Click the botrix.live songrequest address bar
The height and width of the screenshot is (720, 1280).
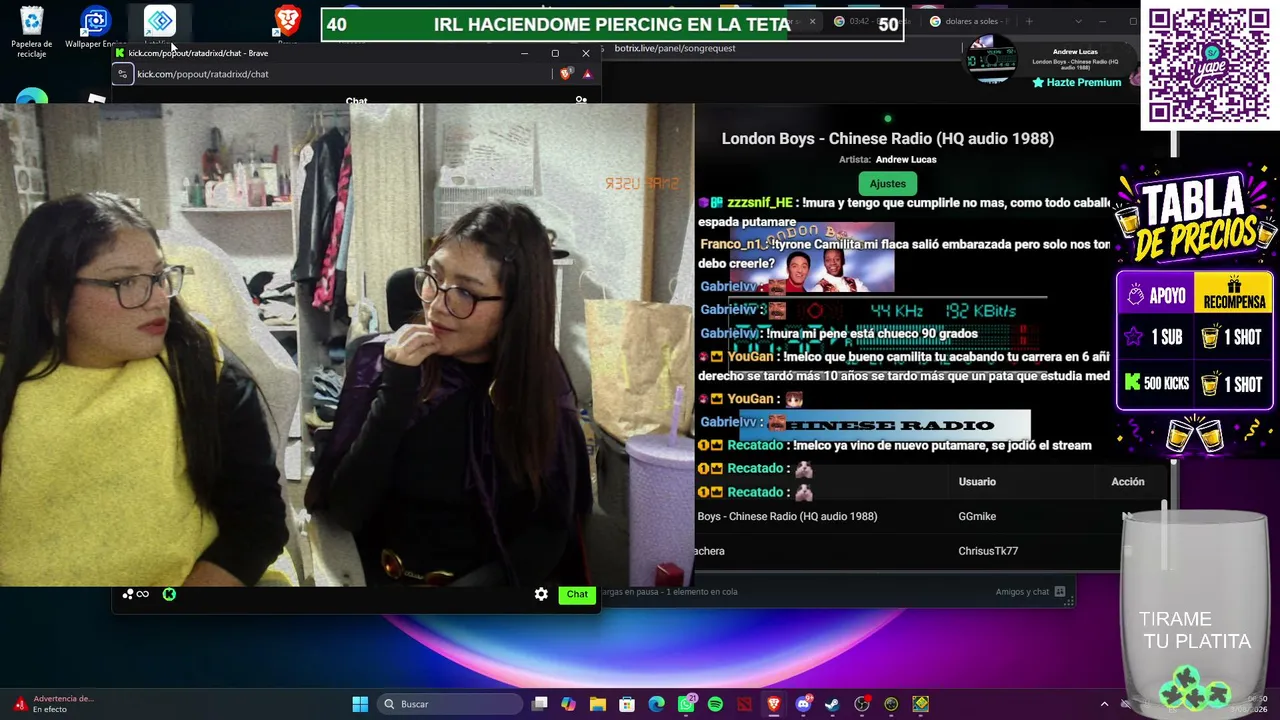tap(675, 48)
